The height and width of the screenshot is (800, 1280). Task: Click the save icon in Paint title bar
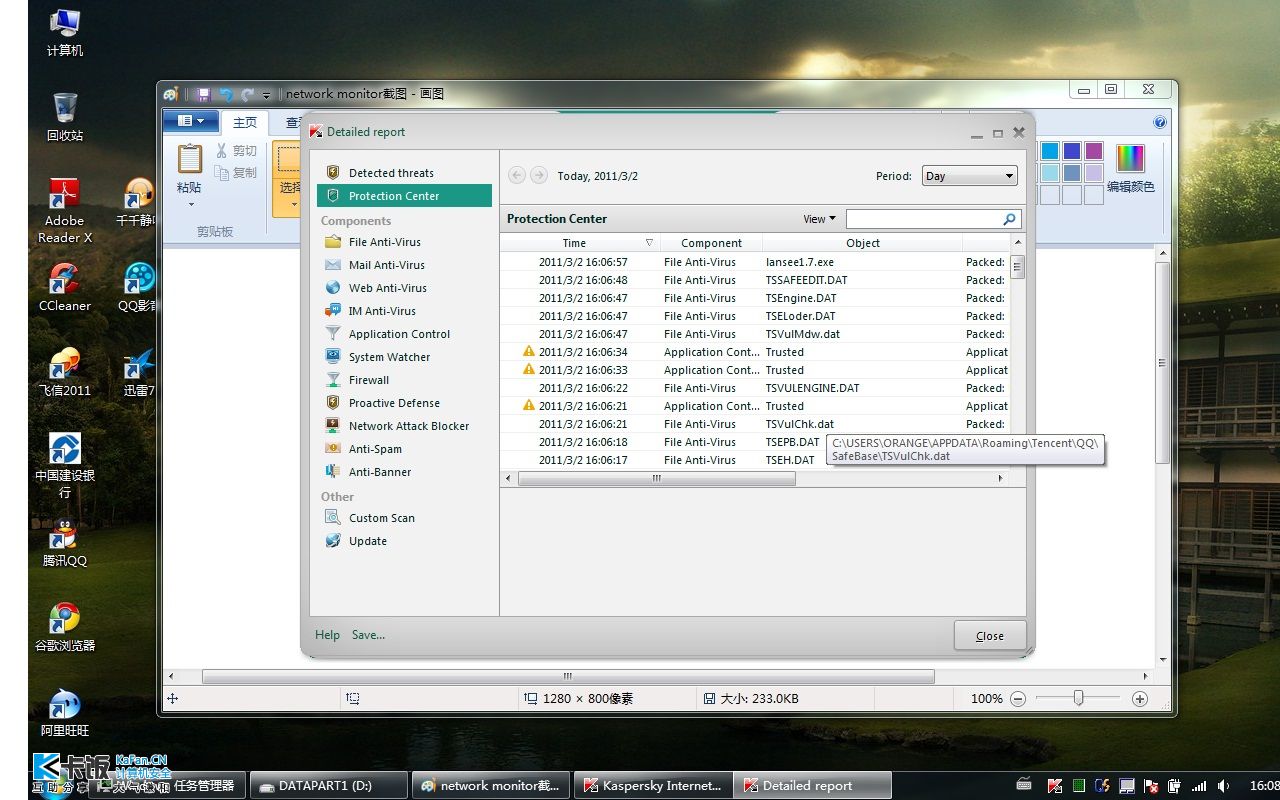203,94
